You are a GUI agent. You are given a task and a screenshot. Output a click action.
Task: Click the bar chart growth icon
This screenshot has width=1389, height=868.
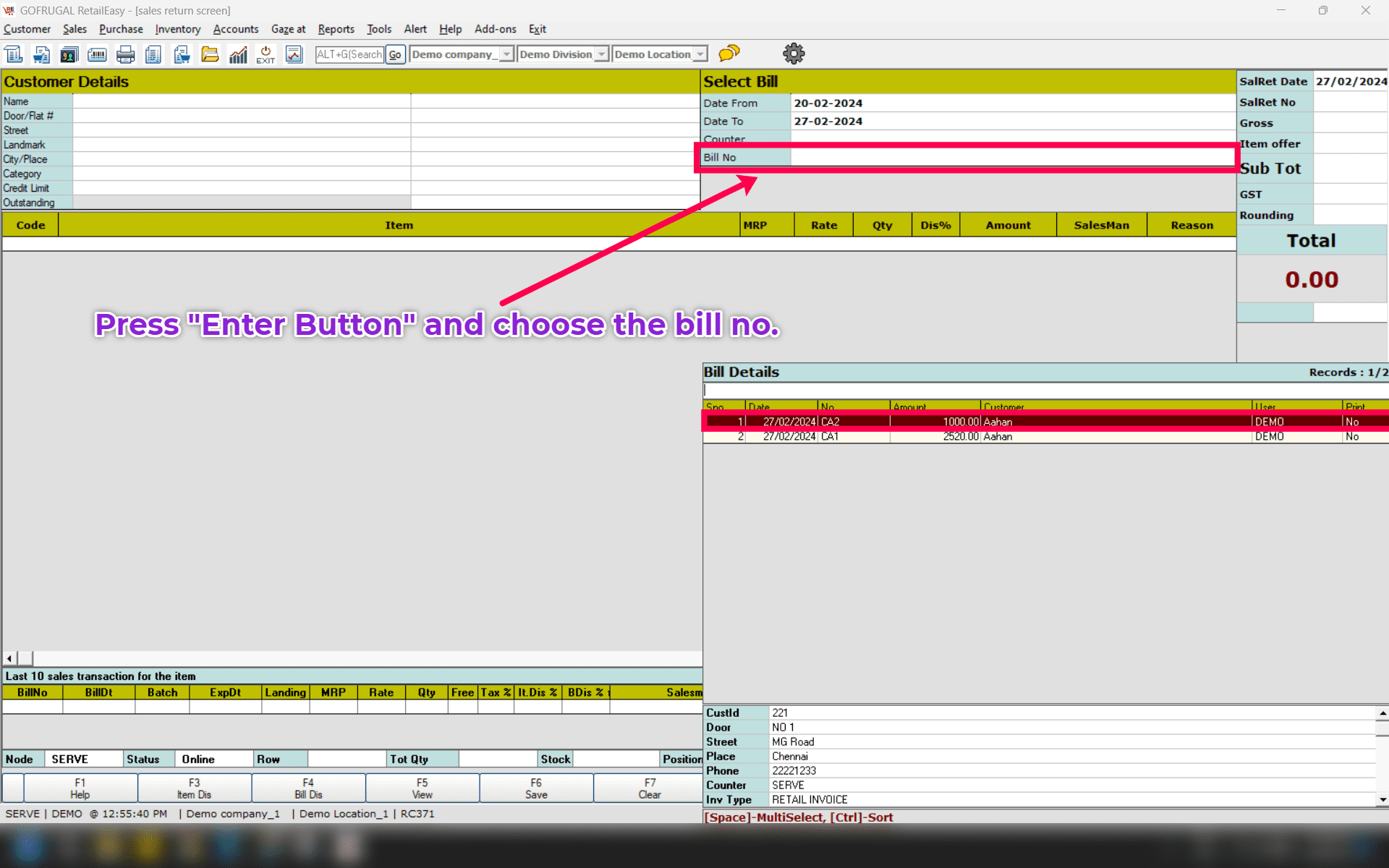(x=238, y=54)
